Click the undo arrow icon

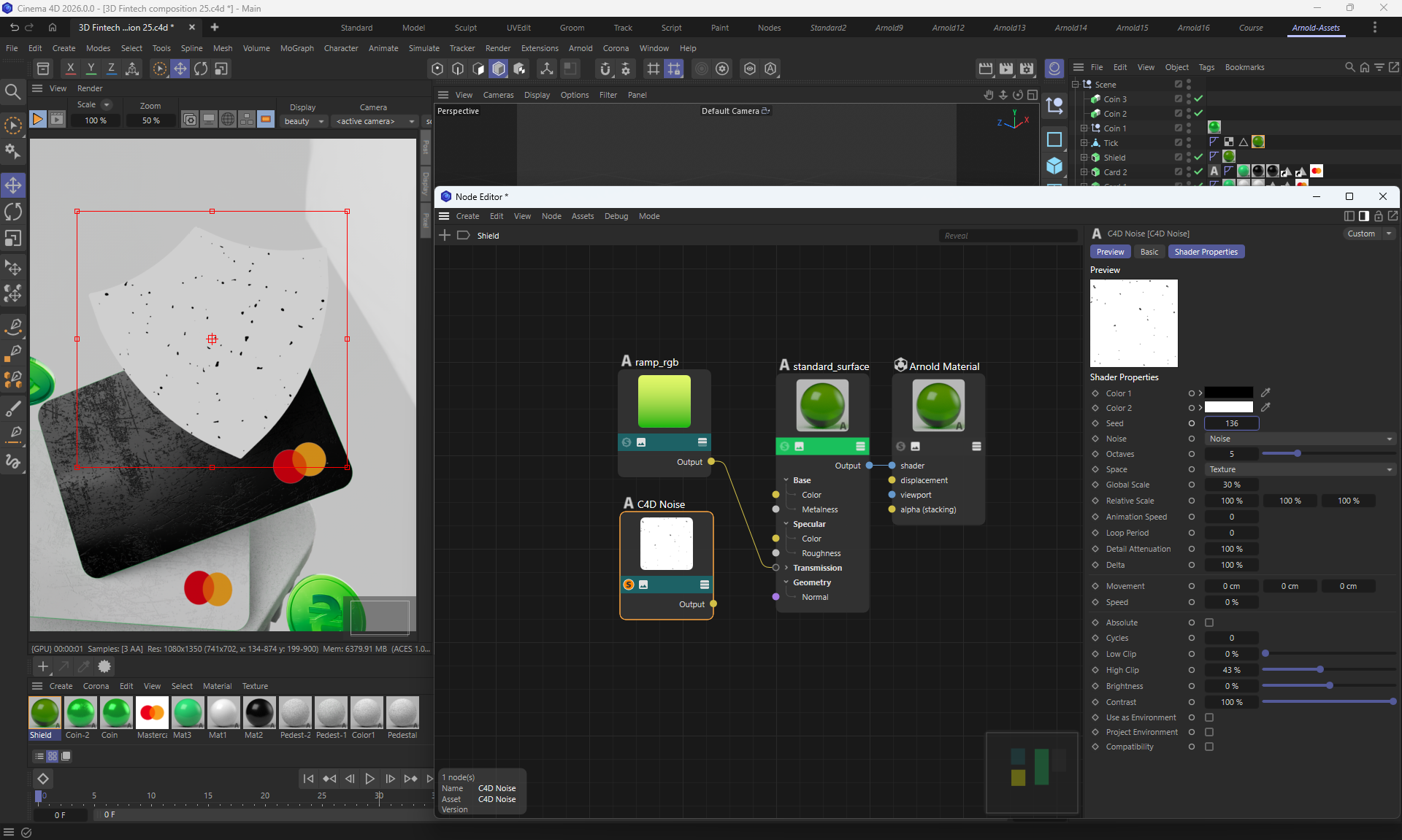14,27
